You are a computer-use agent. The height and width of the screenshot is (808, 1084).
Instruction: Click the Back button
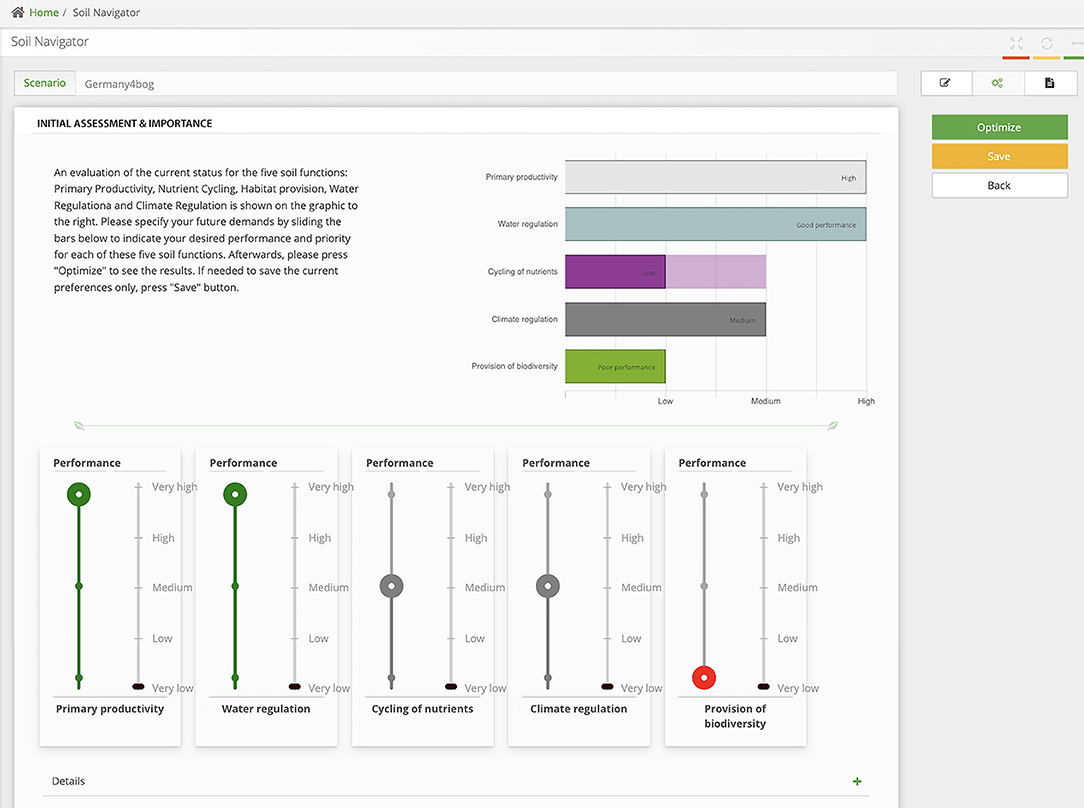click(999, 185)
